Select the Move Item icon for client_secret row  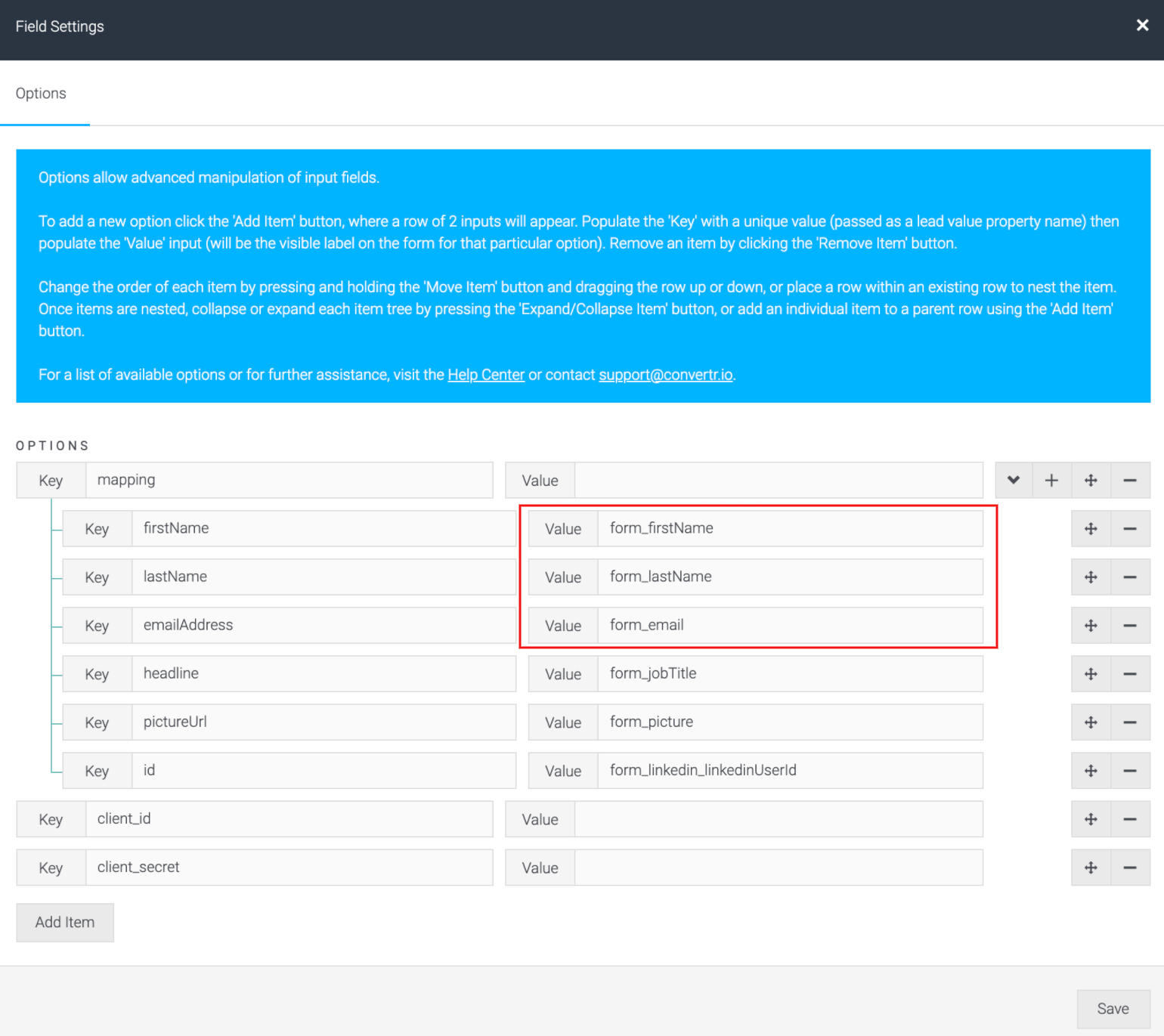tap(1091, 867)
